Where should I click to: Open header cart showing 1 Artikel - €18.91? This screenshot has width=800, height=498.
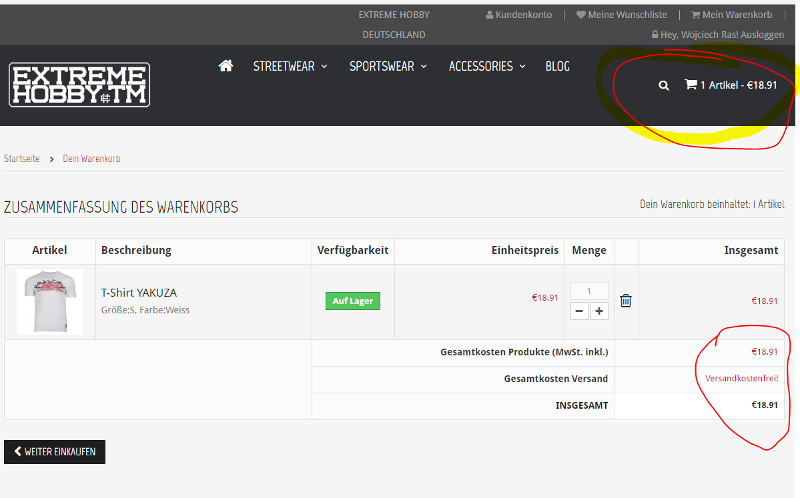pyautogui.click(x=731, y=85)
